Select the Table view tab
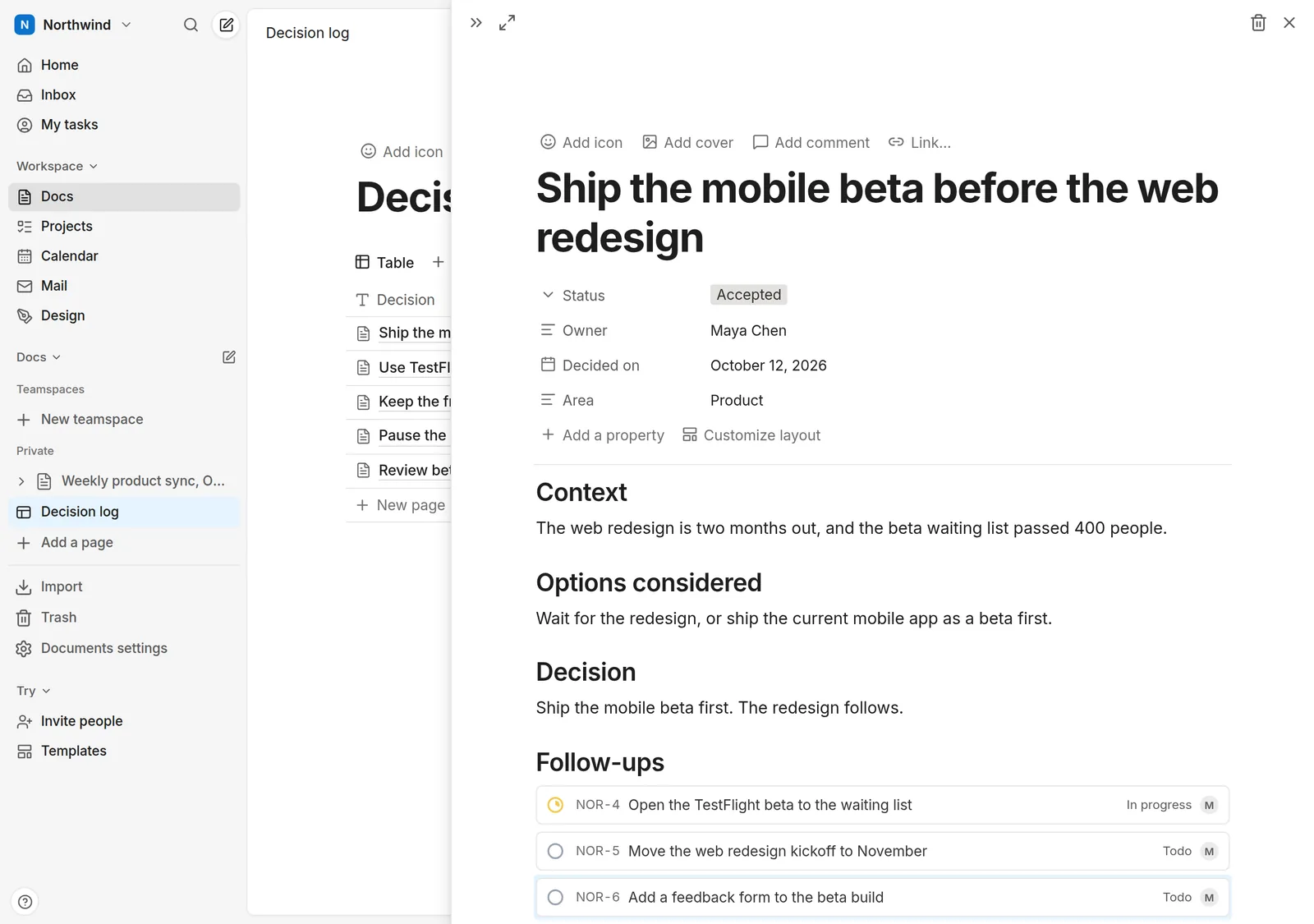Viewport: 1314px width, 924px height. (384, 262)
